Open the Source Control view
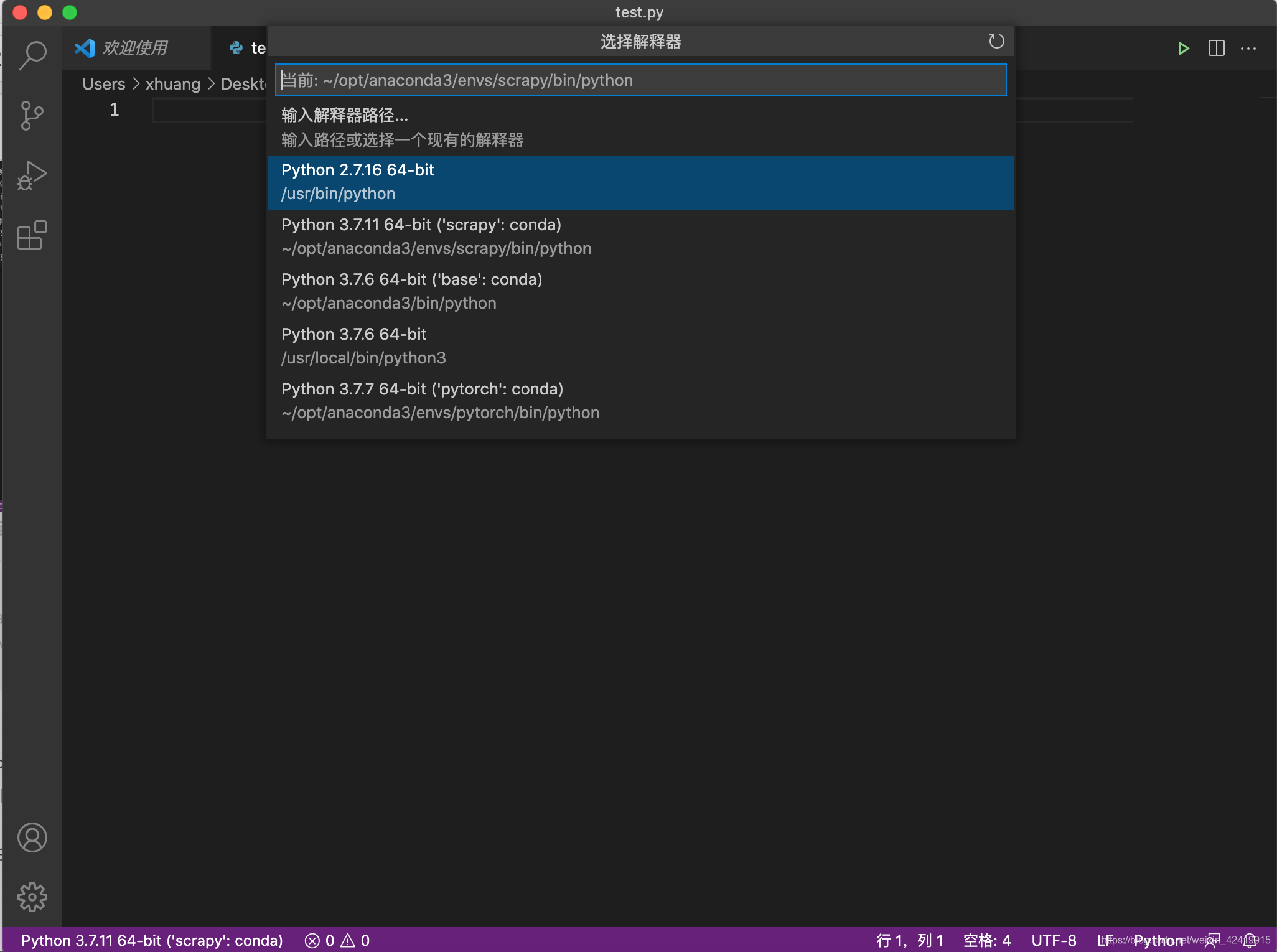This screenshot has height=952, width=1277. click(32, 116)
